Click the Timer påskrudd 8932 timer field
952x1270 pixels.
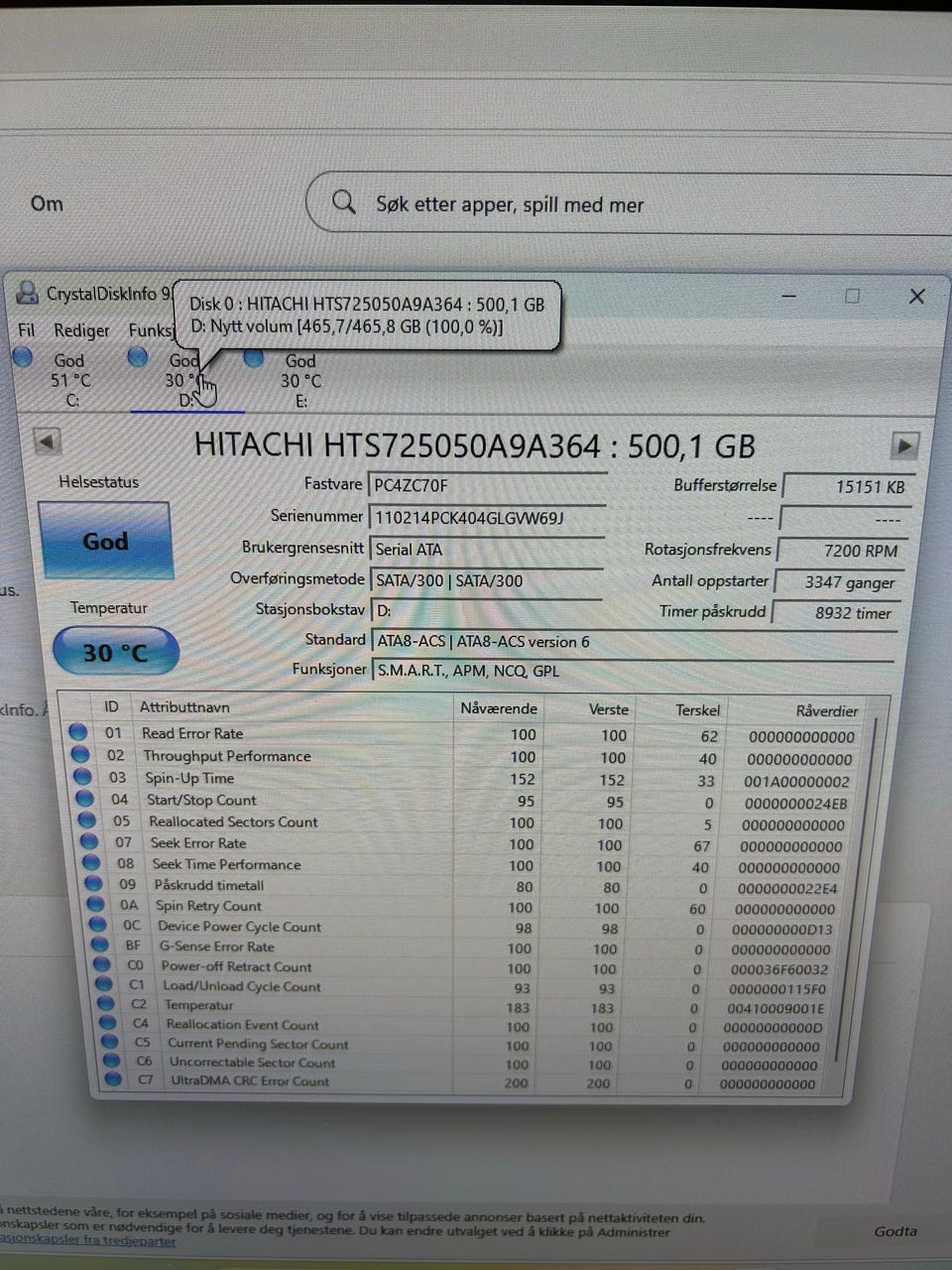(x=837, y=613)
